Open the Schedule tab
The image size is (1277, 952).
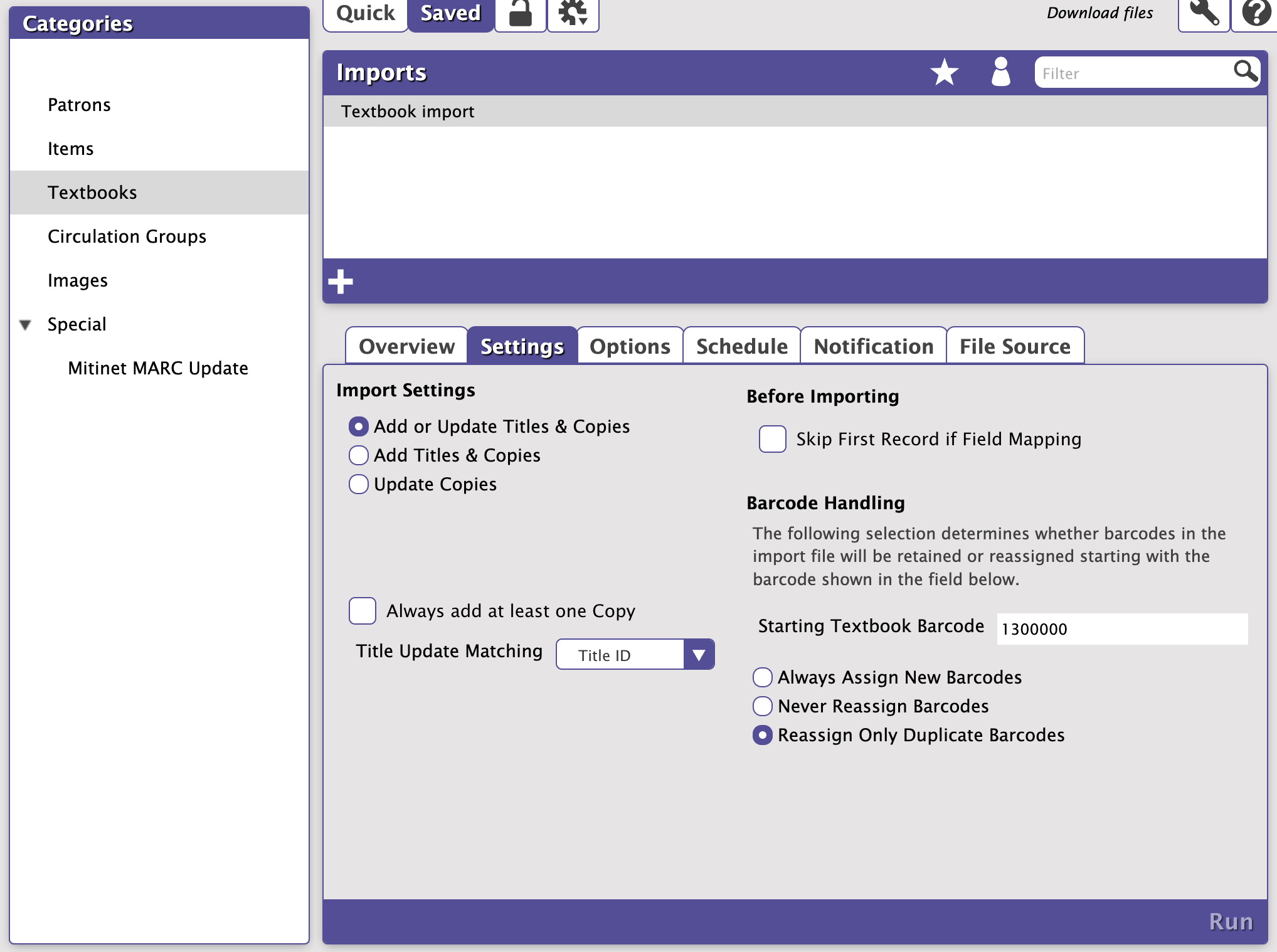pos(741,346)
